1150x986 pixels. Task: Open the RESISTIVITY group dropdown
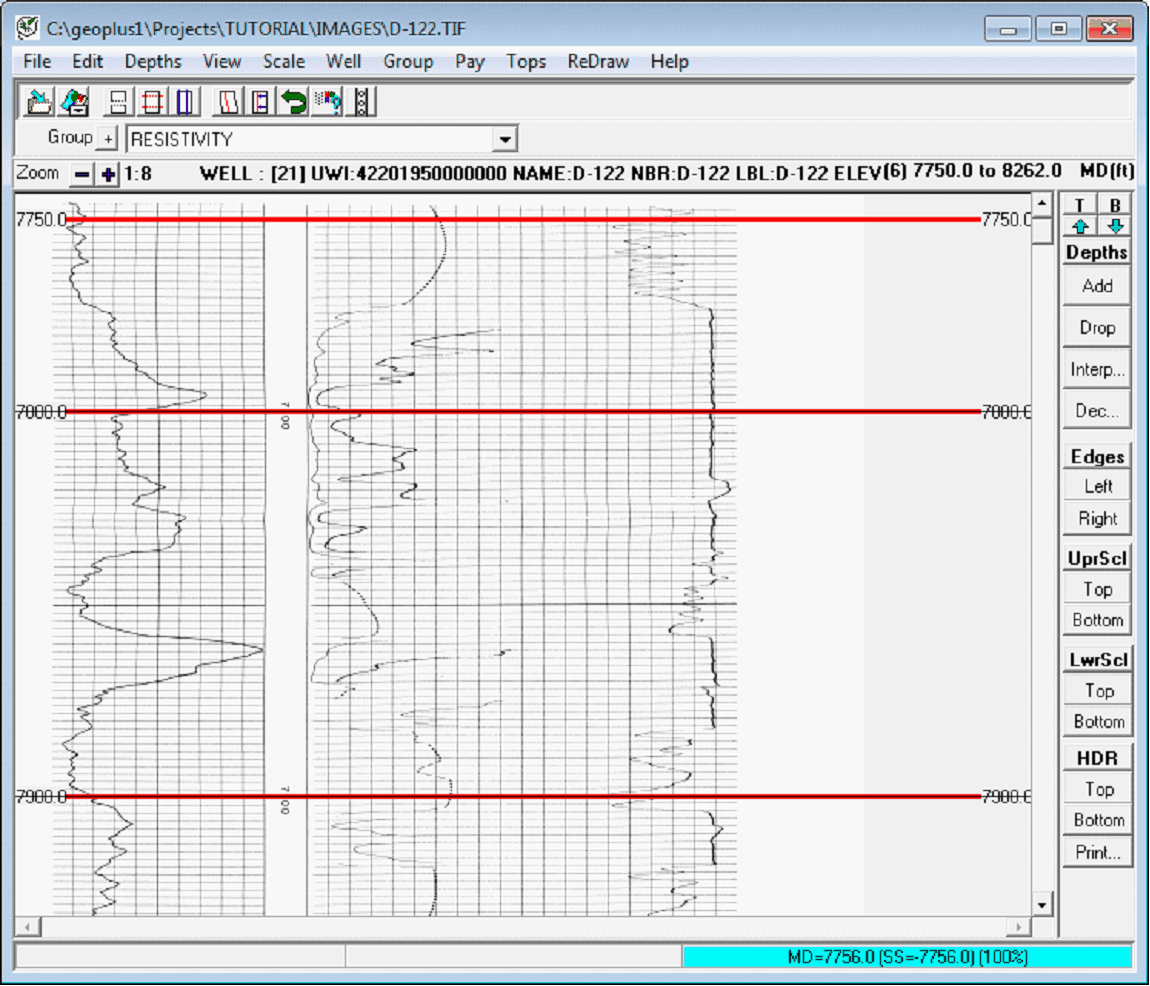tap(506, 139)
